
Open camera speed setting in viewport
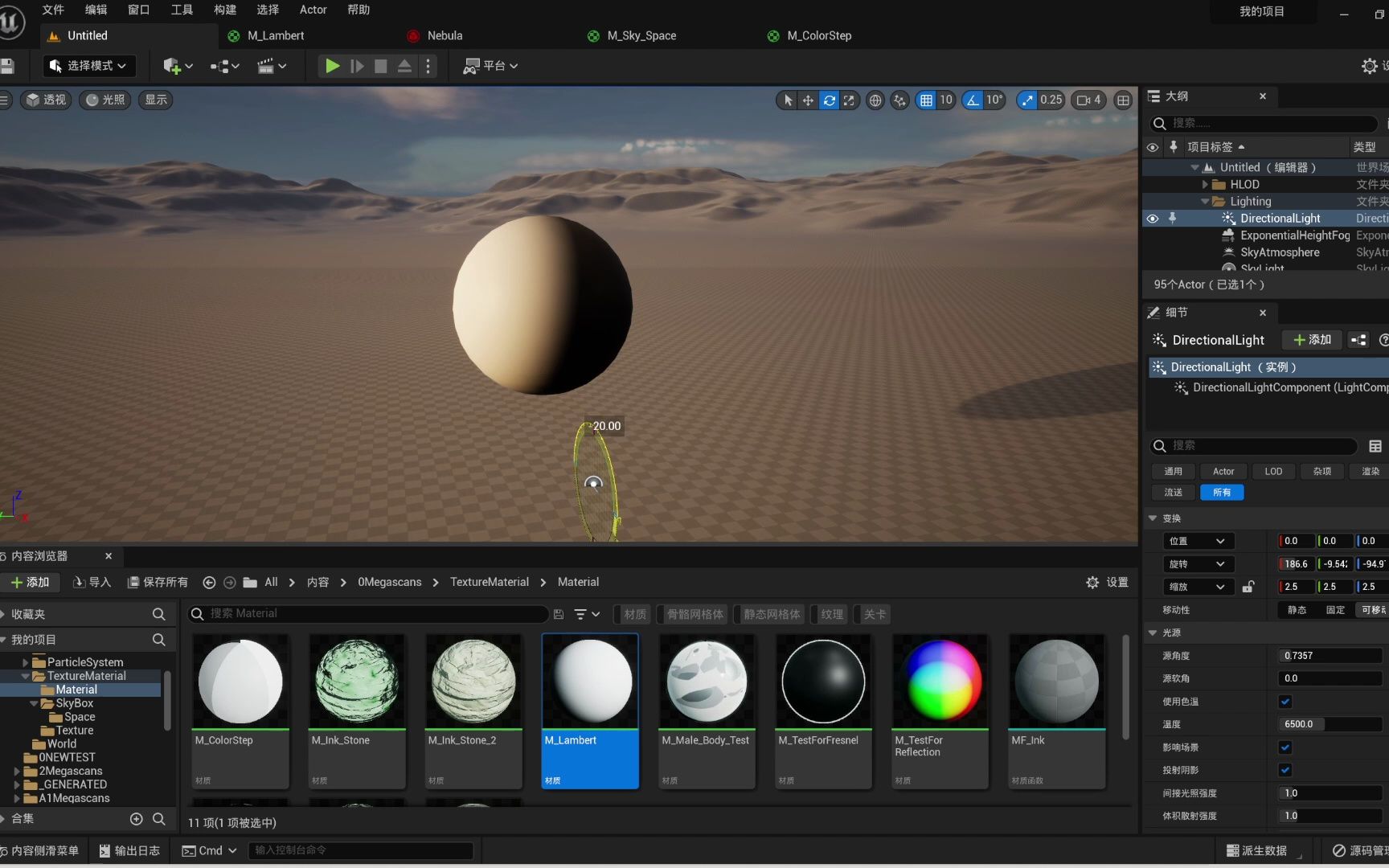(x=1089, y=100)
